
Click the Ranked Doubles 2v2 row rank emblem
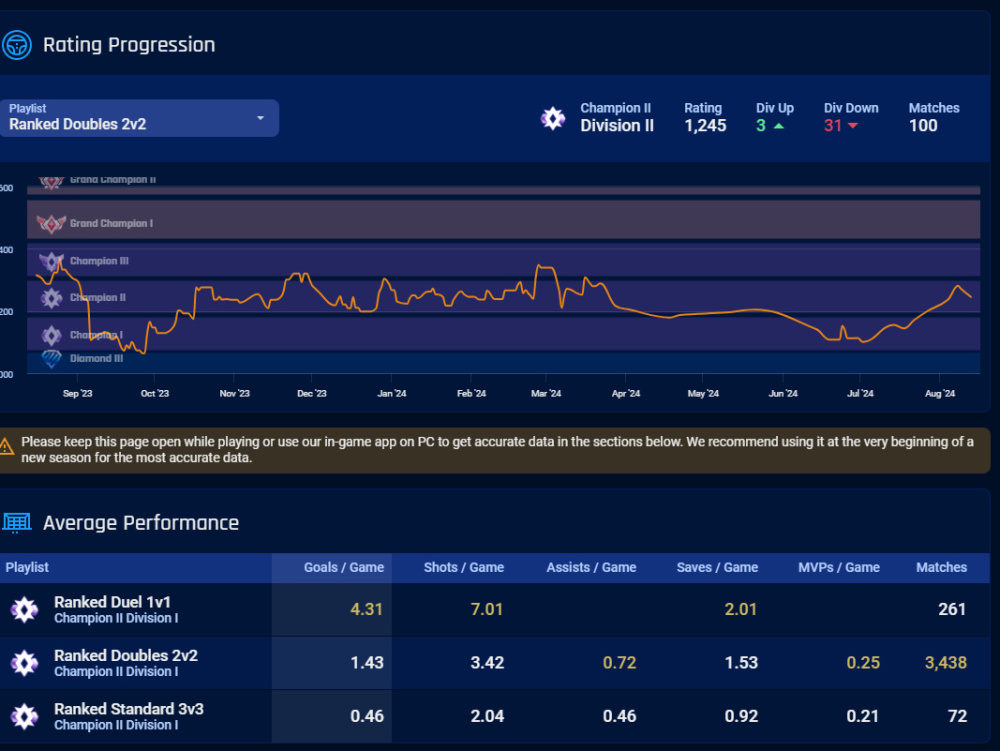click(24, 663)
